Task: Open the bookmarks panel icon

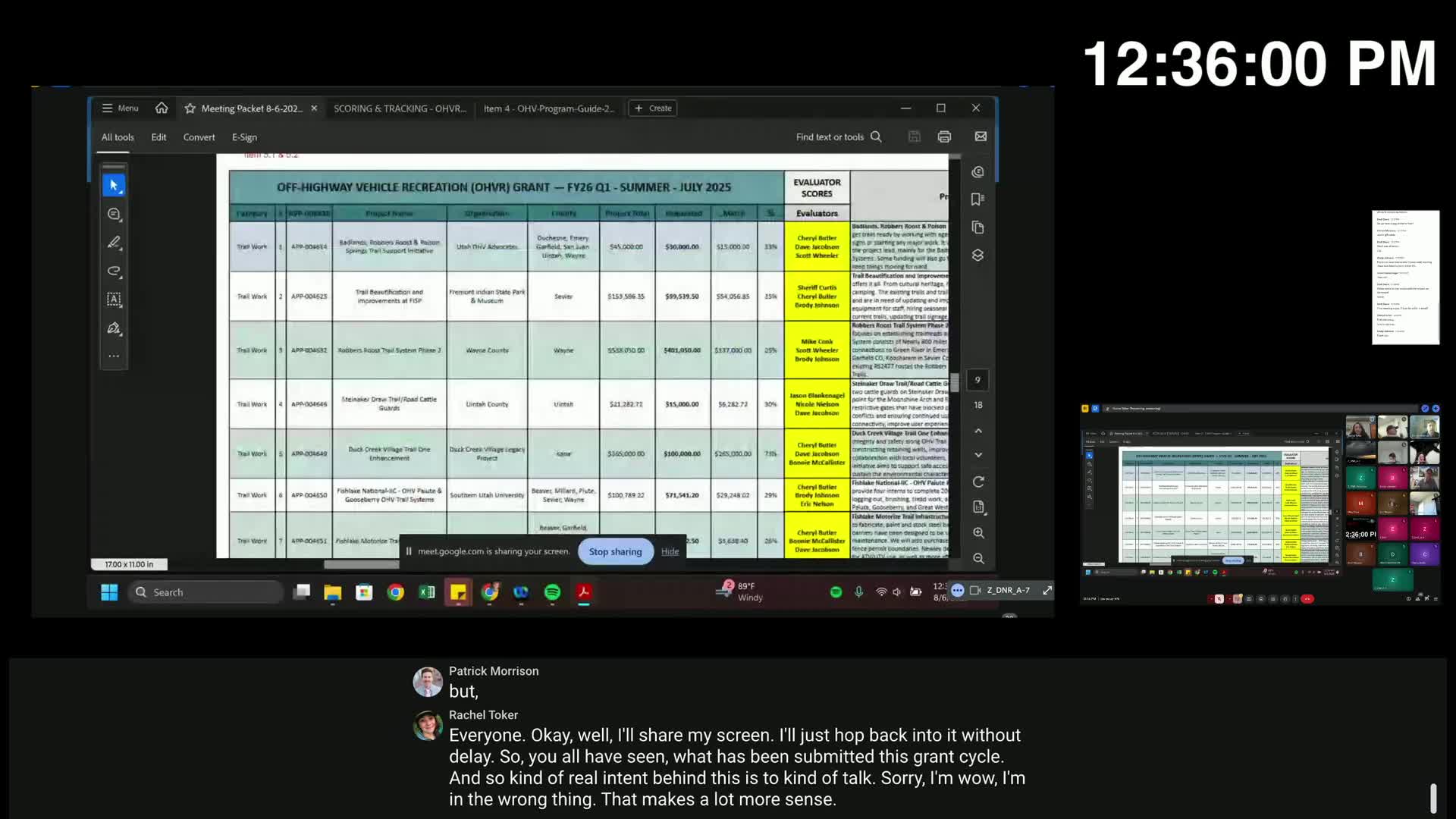Action: click(x=977, y=199)
